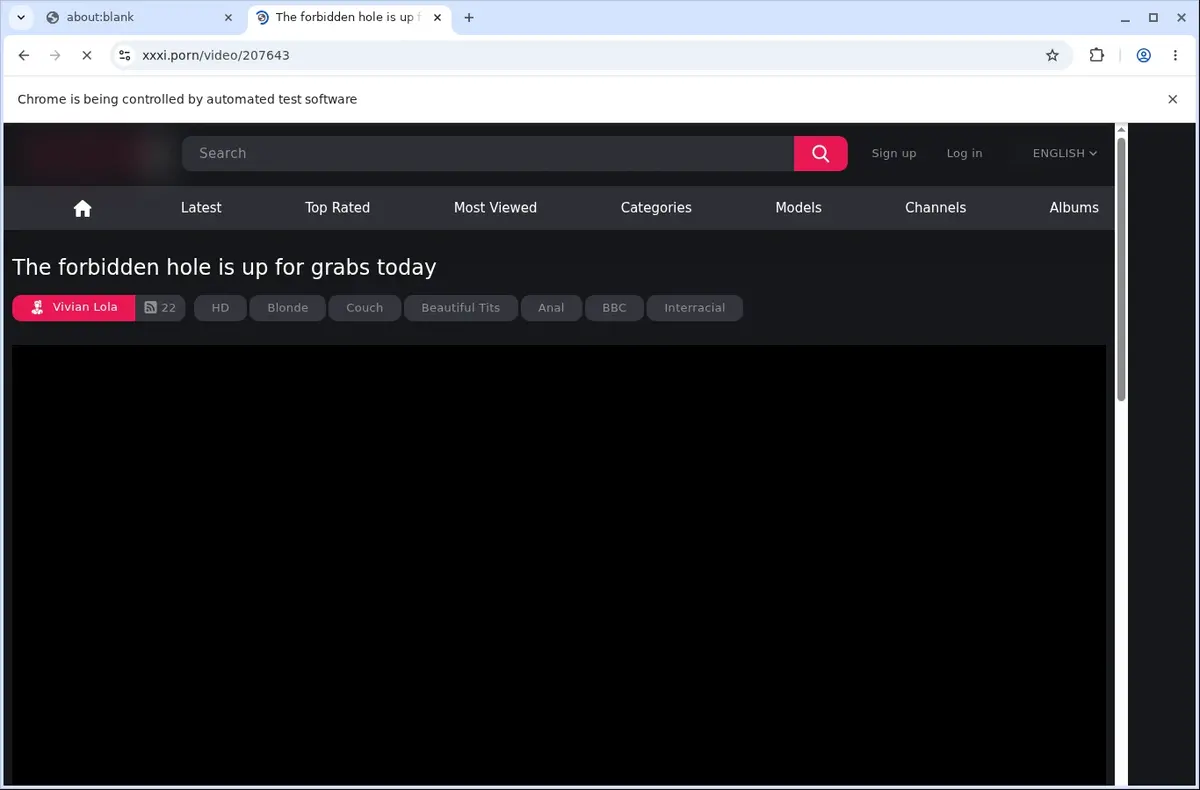1200x790 pixels.
Task: Expand the ENGLISH language dropdown
Action: click(x=1065, y=153)
